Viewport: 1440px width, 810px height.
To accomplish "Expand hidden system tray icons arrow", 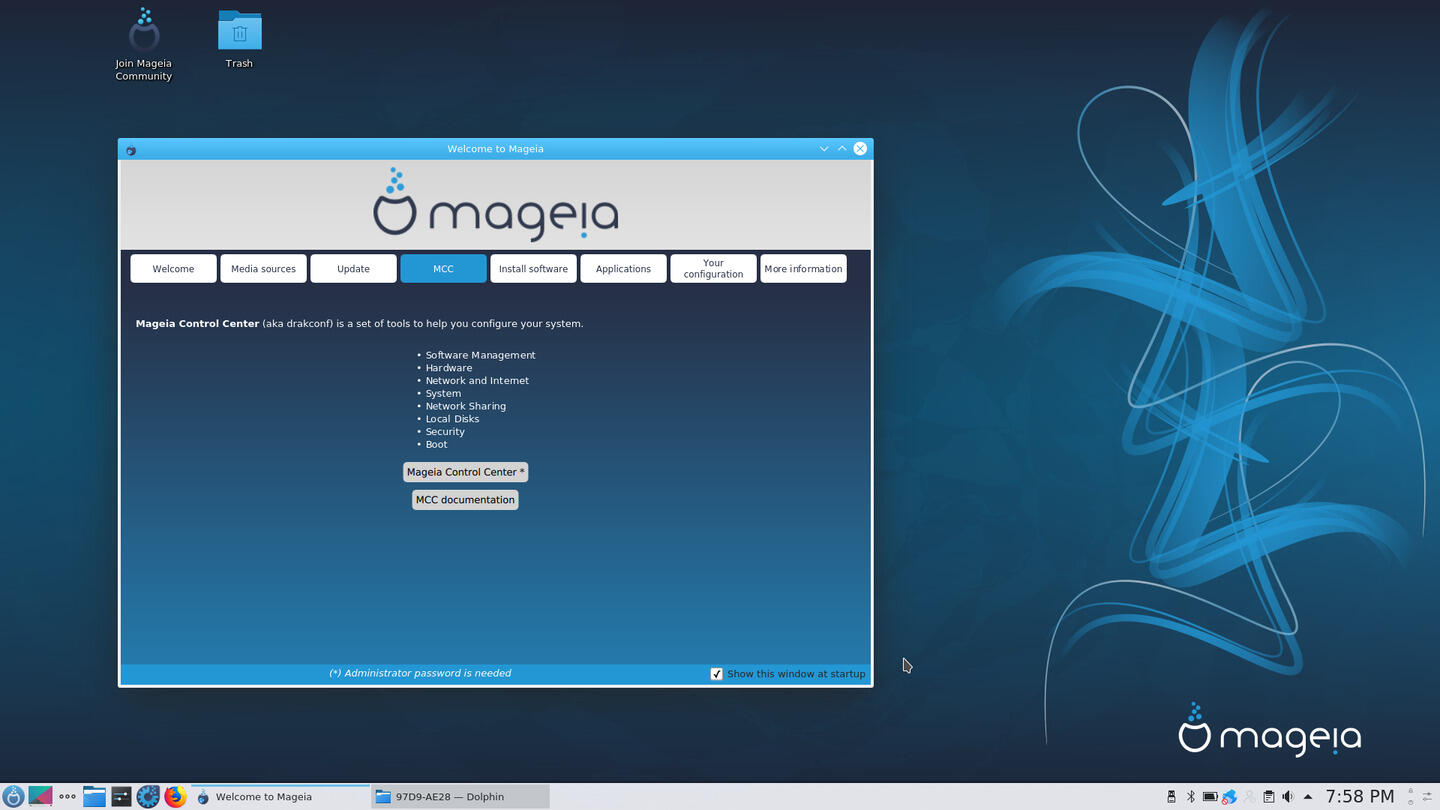I will point(1308,797).
